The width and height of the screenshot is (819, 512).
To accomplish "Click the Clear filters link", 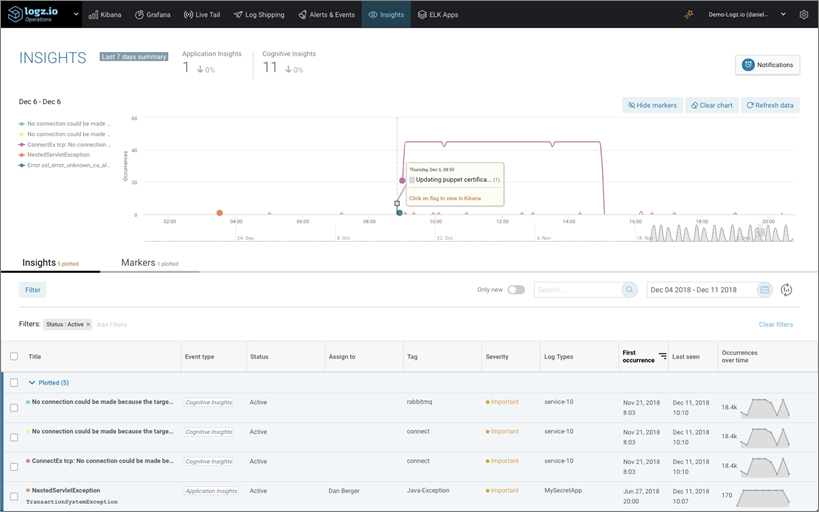I will point(776,324).
